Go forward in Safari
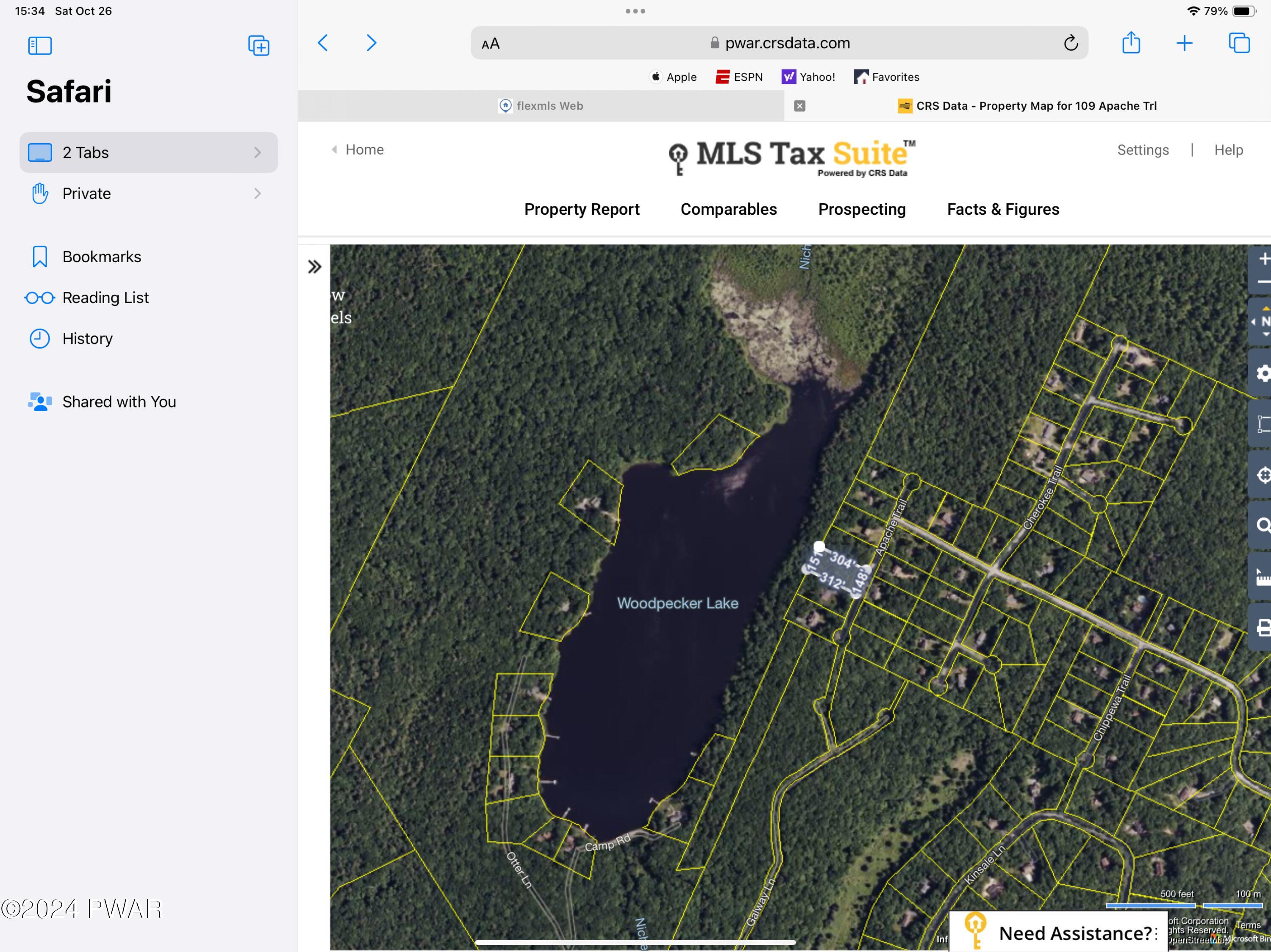Viewport: 1271px width, 952px height. tap(371, 42)
